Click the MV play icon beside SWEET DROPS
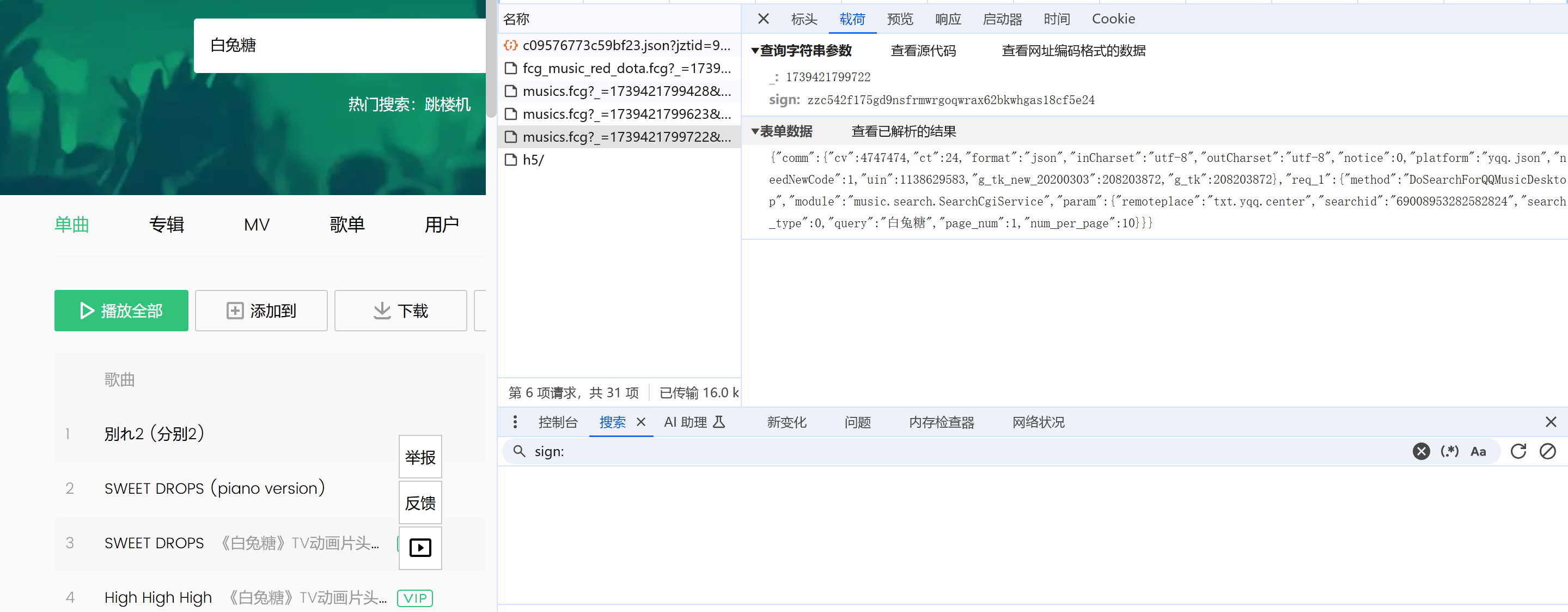 pyautogui.click(x=420, y=548)
